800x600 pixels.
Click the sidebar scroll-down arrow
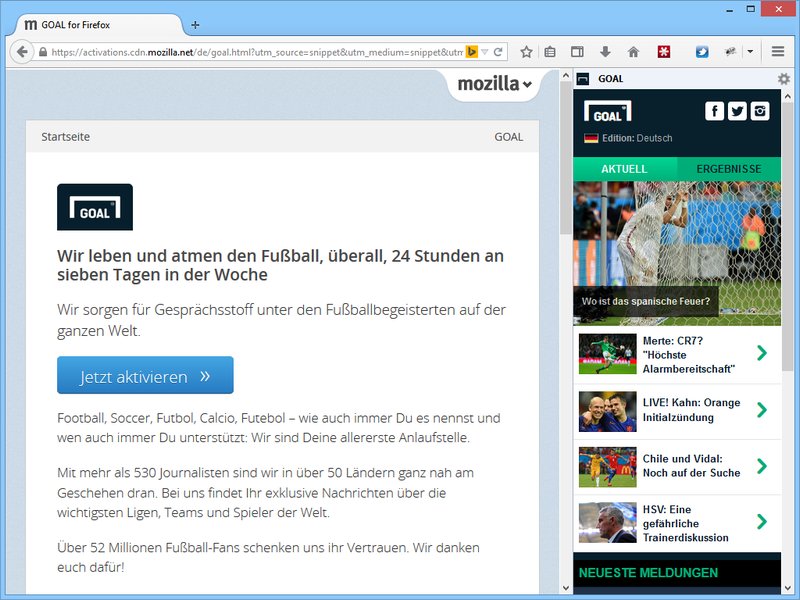click(x=788, y=588)
